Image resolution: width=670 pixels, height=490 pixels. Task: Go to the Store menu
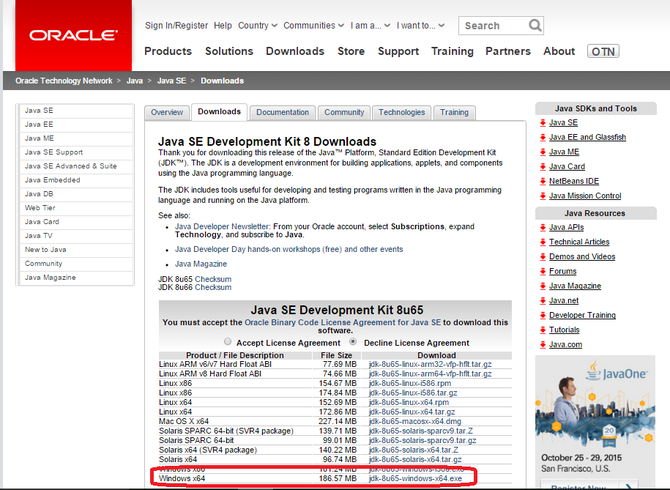coord(351,51)
